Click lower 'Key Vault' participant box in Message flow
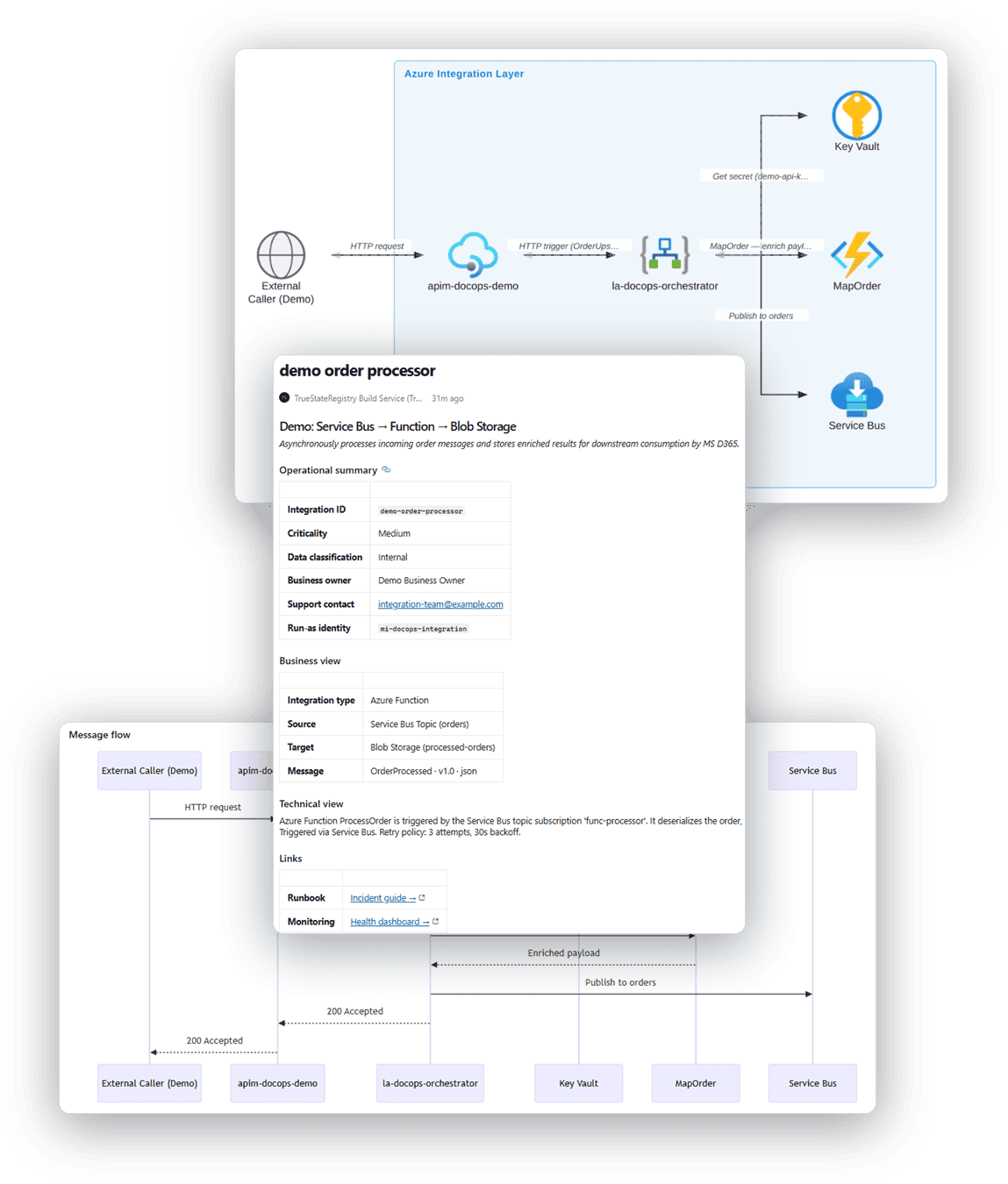Image resolution: width=1008 pixels, height=1184 pixels. pyautogui.click(x=579, y=1083)
